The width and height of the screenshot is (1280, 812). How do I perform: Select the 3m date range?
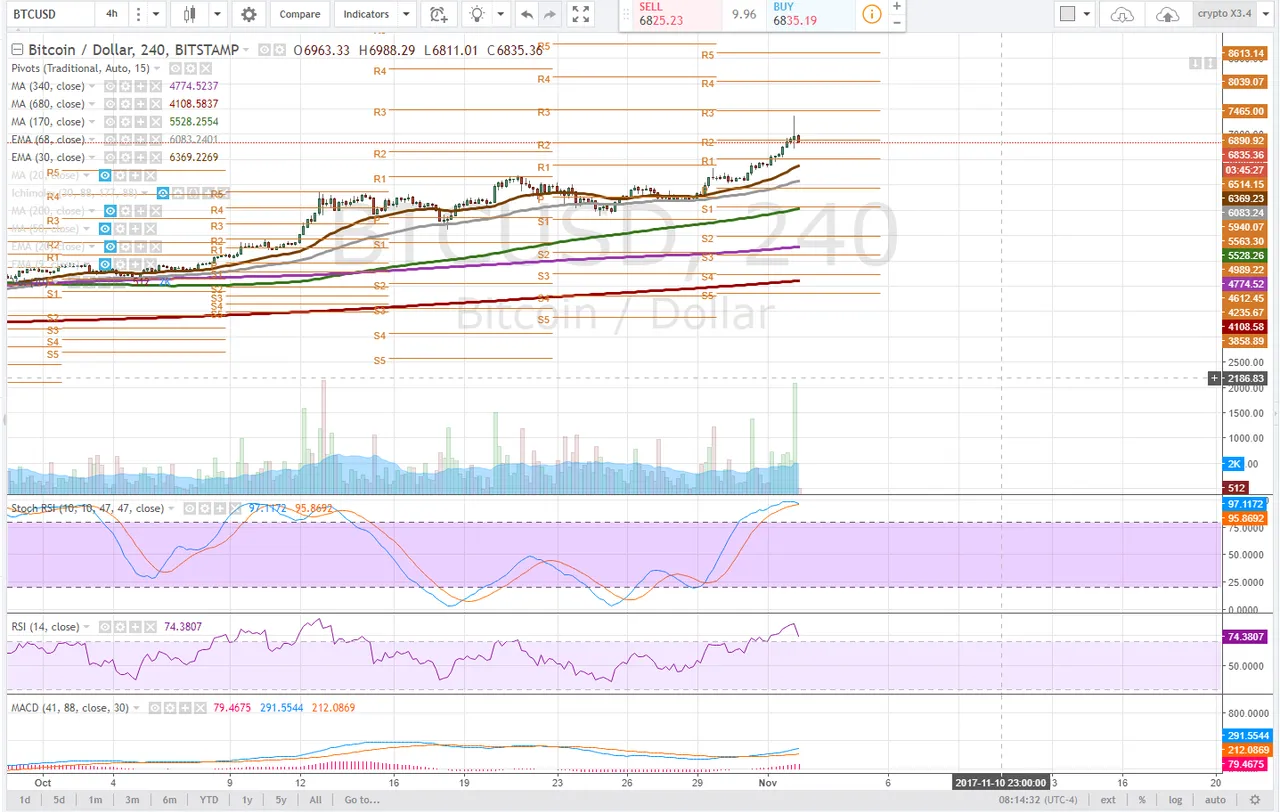tap(133, 800)
